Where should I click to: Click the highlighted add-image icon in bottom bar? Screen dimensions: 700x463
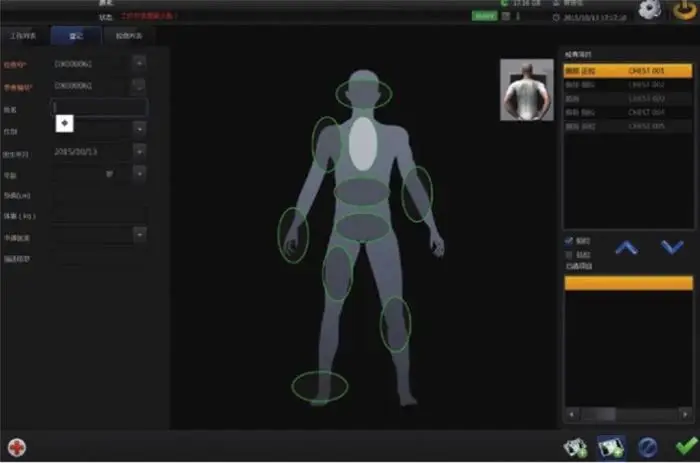click(x=611, y=446)
